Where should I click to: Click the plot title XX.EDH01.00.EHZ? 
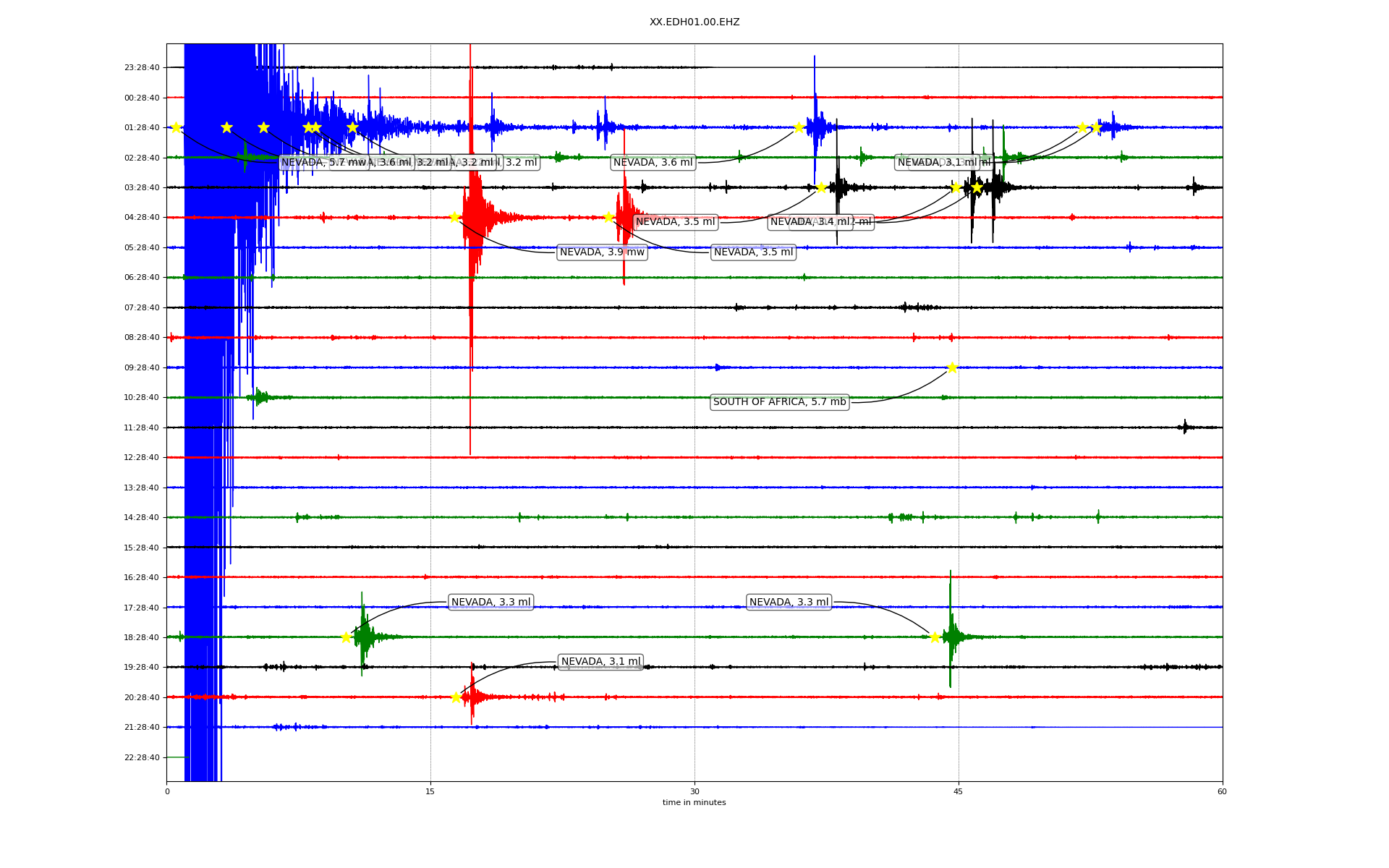(x=694, y=22)
